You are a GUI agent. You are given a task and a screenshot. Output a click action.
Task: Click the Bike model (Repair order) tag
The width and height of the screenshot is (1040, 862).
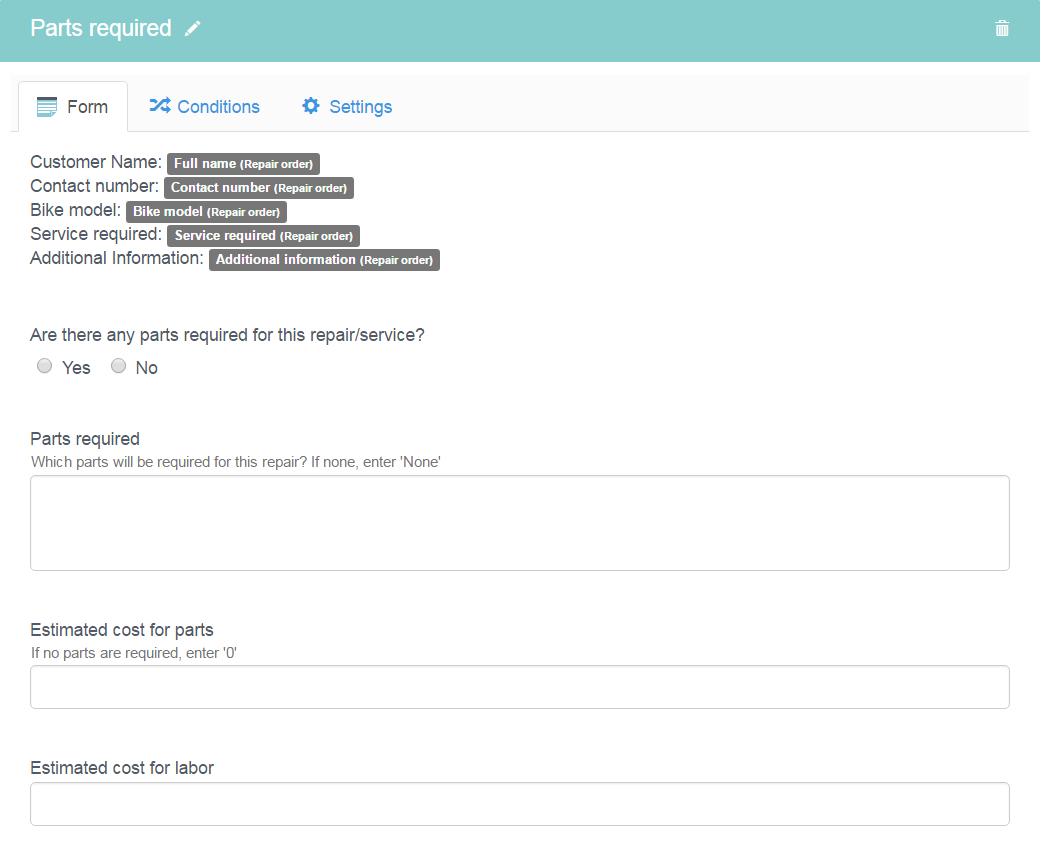pyautogui.click(x=206, y=212)
